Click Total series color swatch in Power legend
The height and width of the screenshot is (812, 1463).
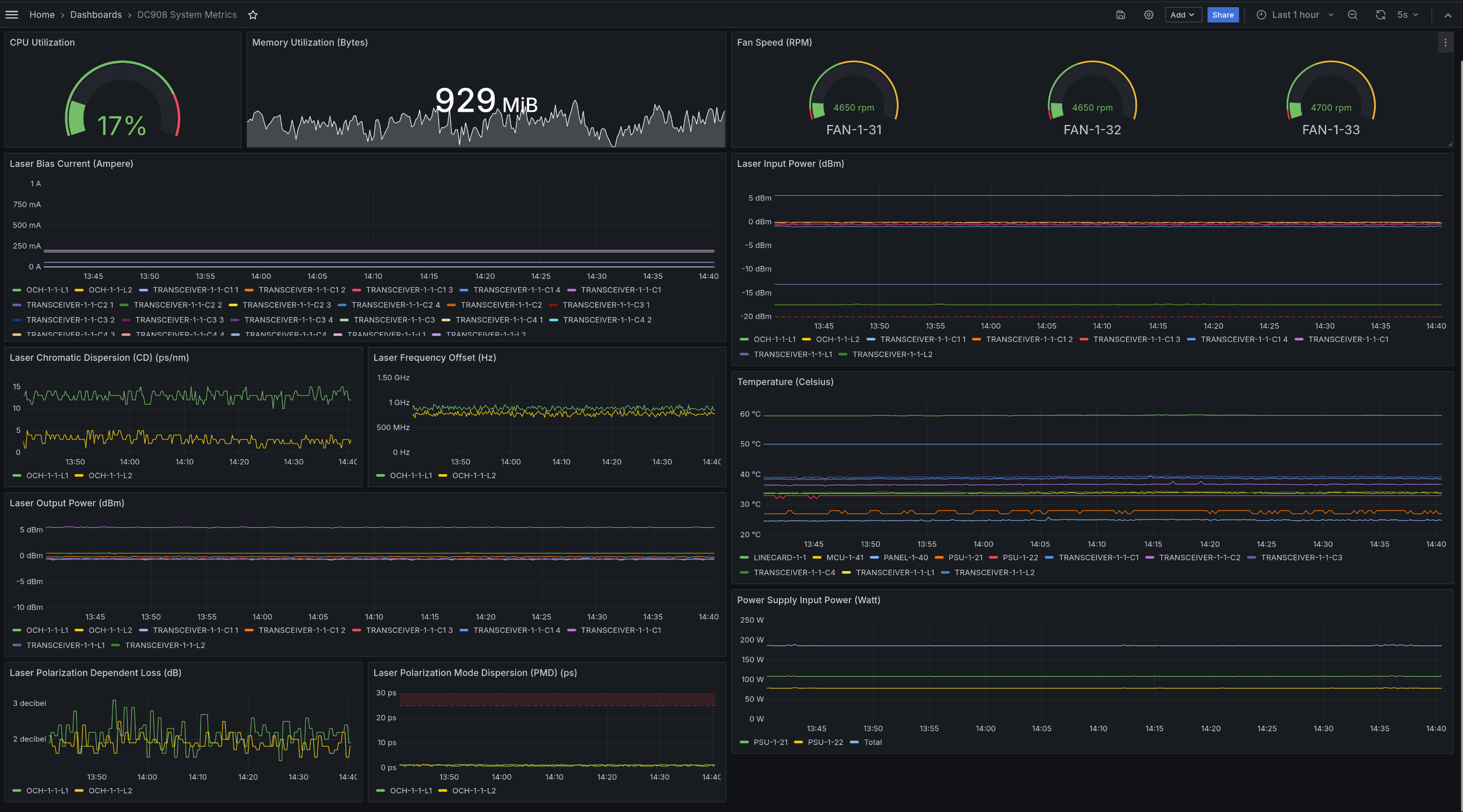[x=855, y=742]
